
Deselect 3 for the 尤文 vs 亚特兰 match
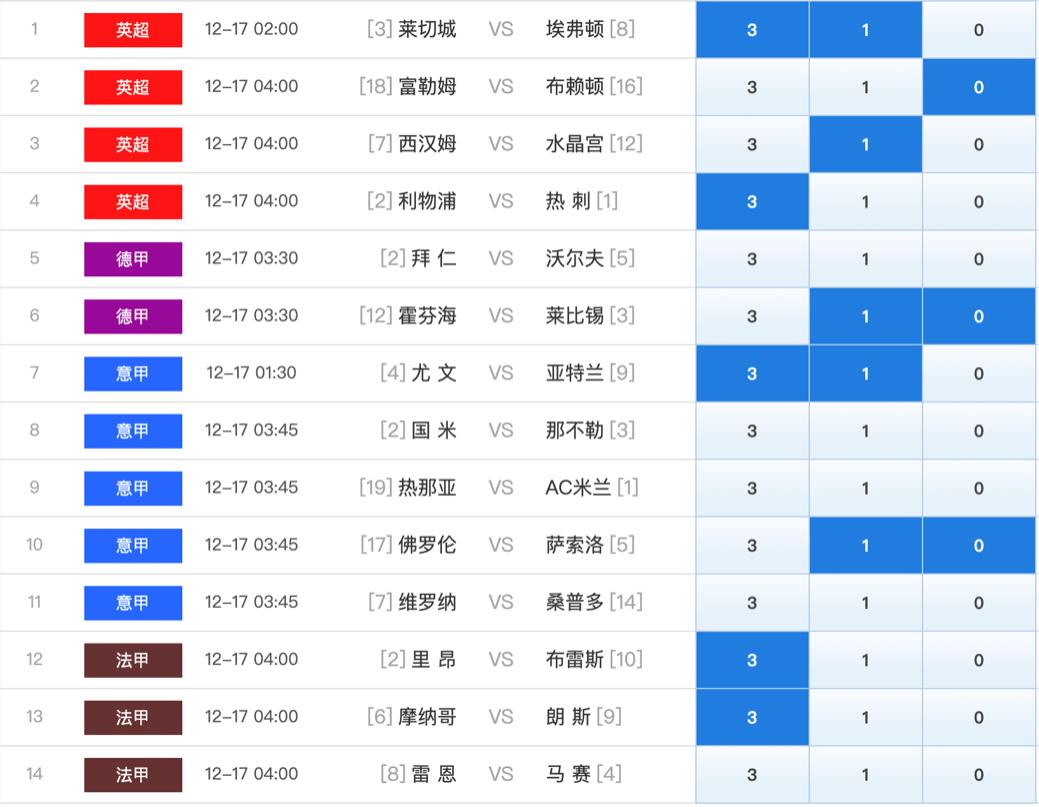[752, 374]
